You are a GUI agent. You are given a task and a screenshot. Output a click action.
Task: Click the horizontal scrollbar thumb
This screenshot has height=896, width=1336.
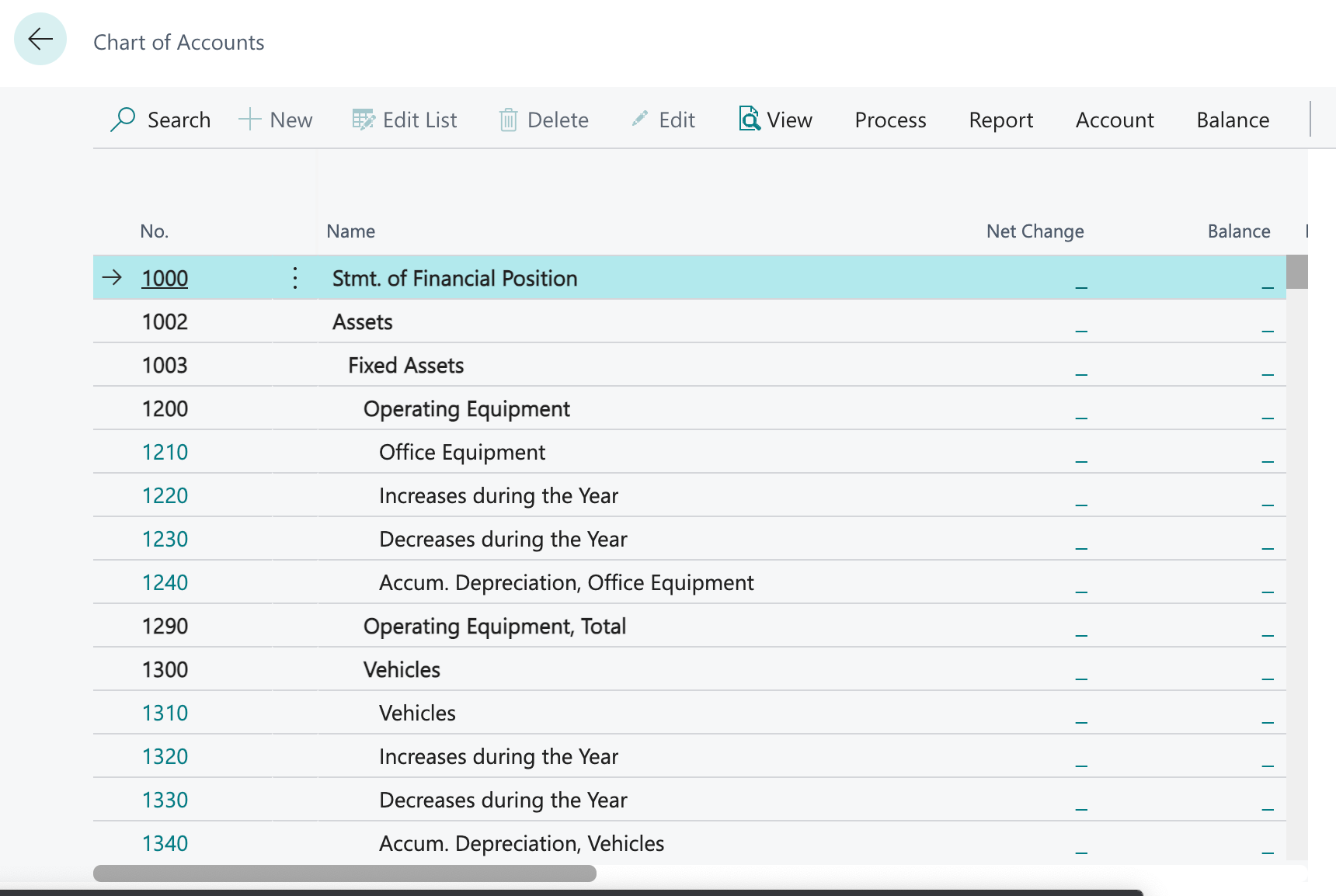(345, 873)
